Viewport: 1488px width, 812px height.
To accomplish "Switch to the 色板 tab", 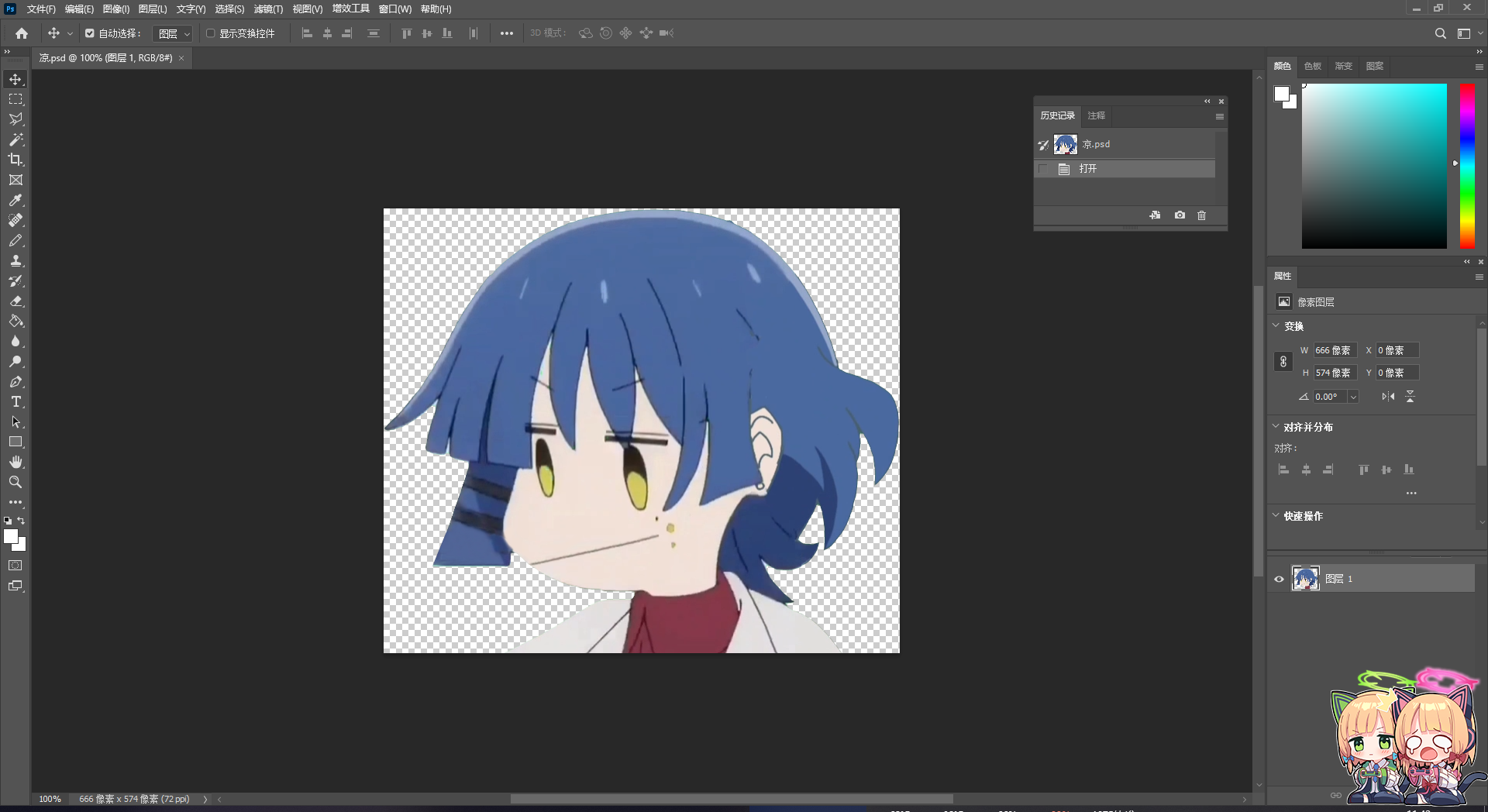I will tap(1313, 67).
